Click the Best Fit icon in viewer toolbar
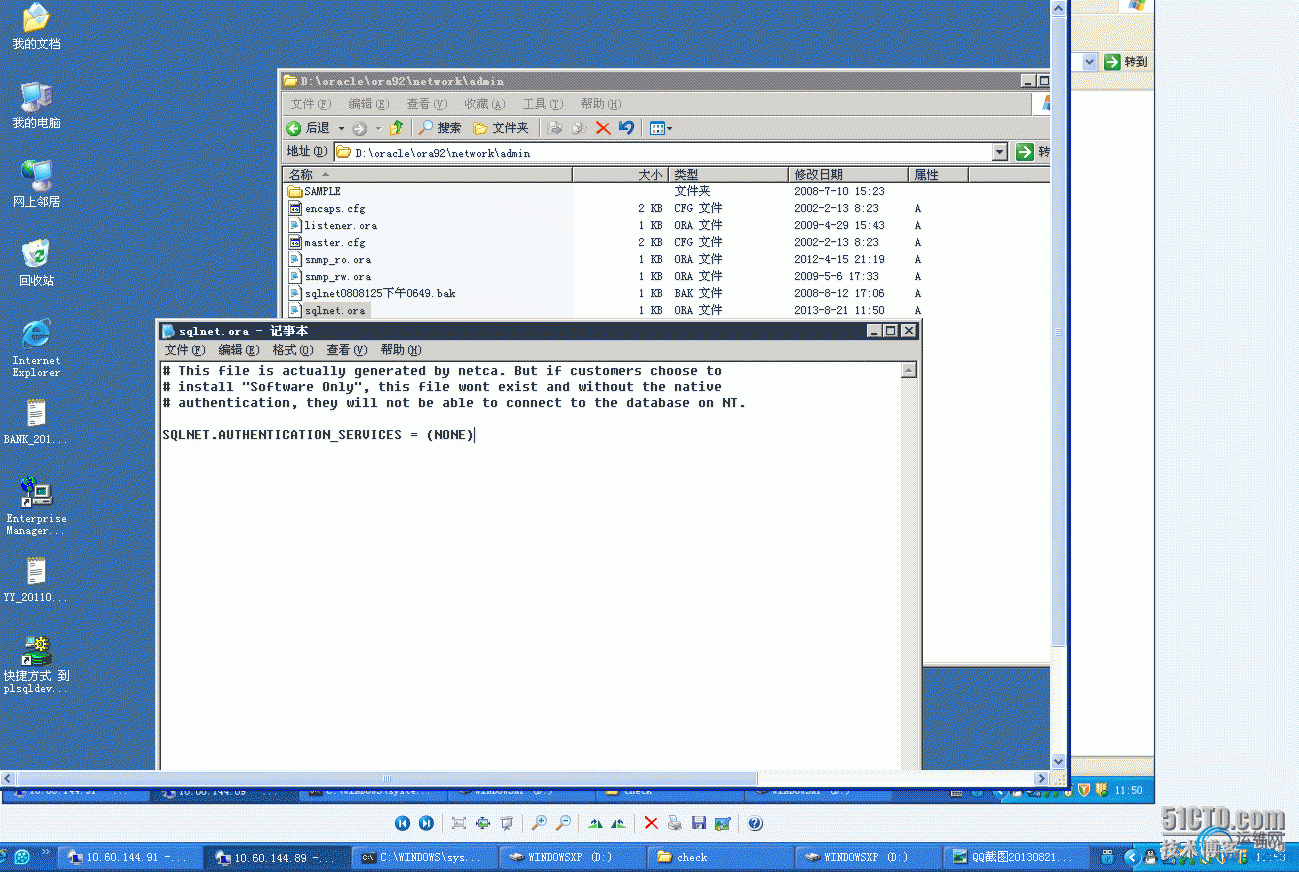Screen dimensions: 1299x872 coord(459,823)
